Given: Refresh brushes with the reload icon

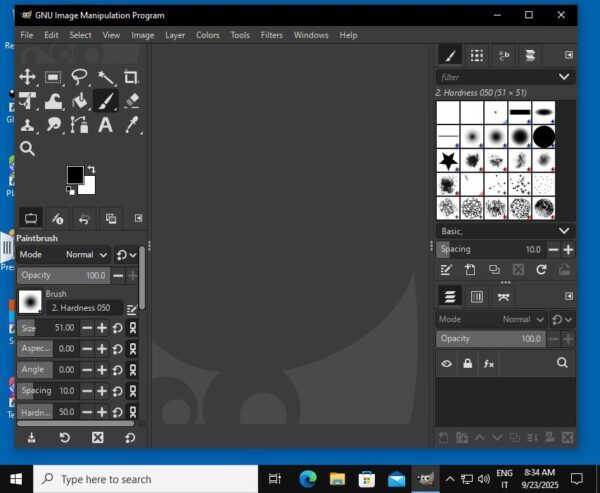Looking at the screenshot, I should (x=541, y=270).
